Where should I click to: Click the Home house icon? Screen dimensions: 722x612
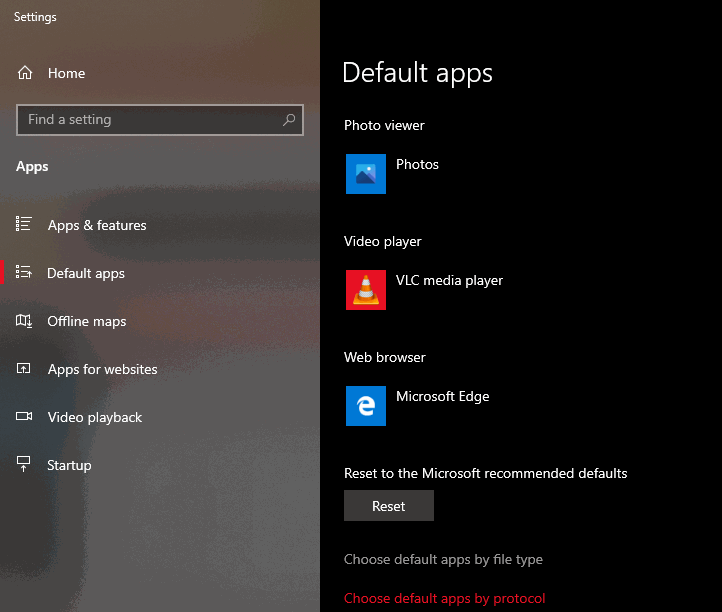(25, 73)
